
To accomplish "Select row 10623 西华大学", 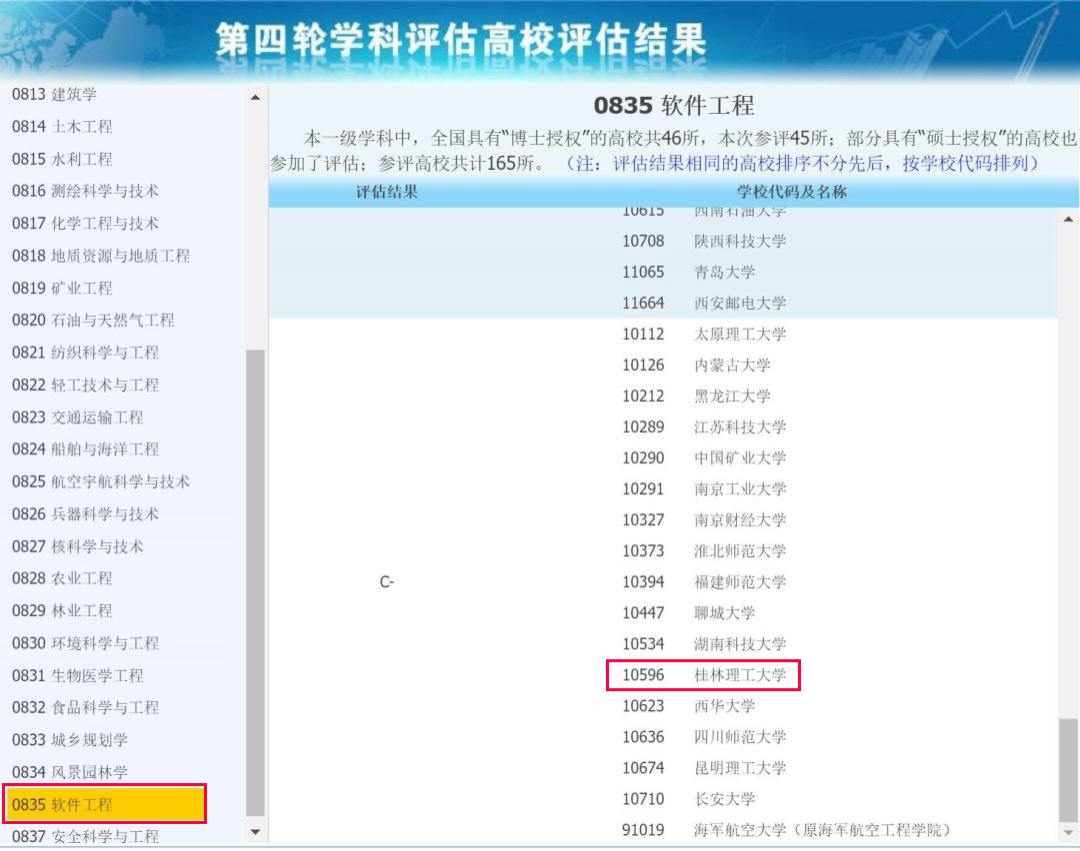I will point(688,706).
